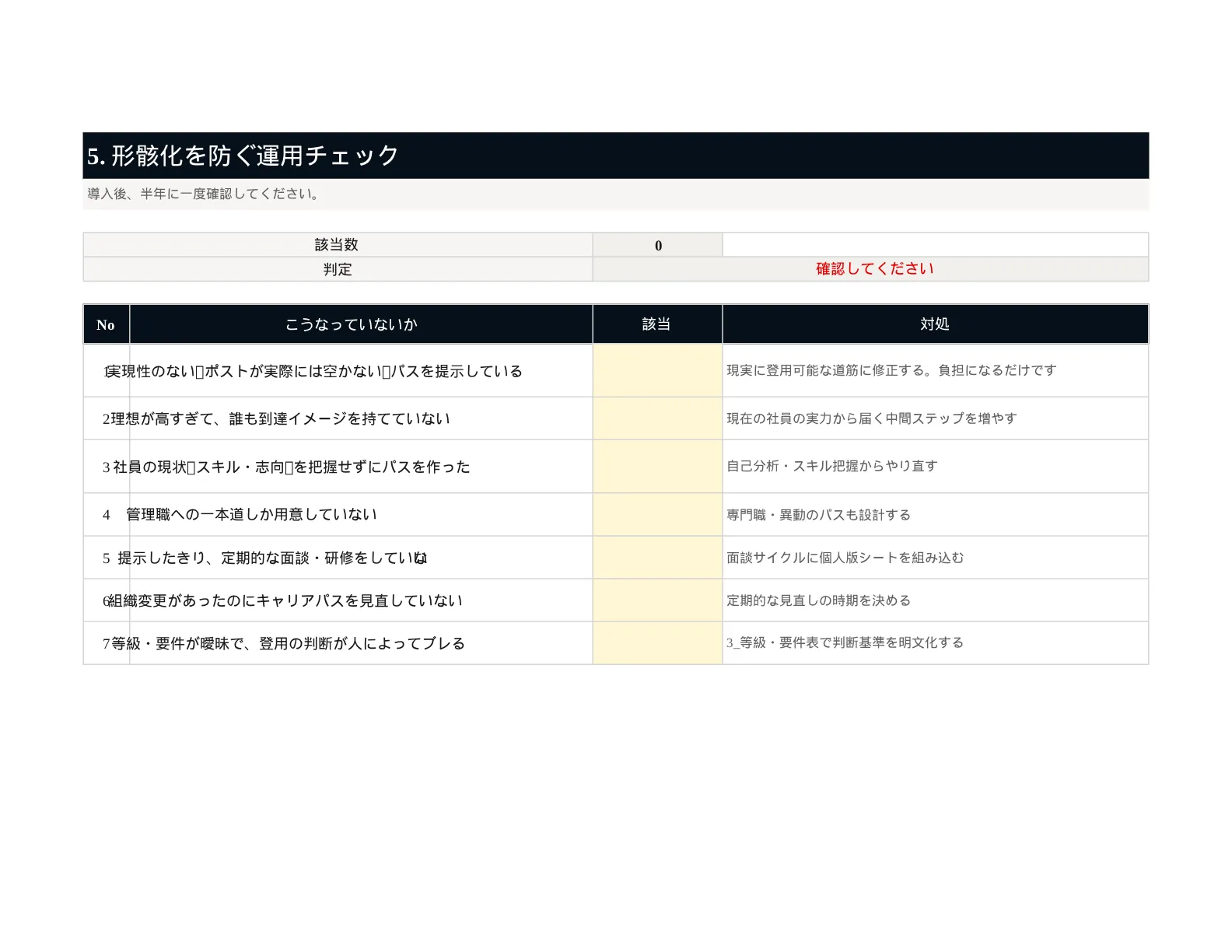Click the remedy '定期的な見直しの時期を決める'
Screen dimensions: 1232x952
tap(819, 600)
